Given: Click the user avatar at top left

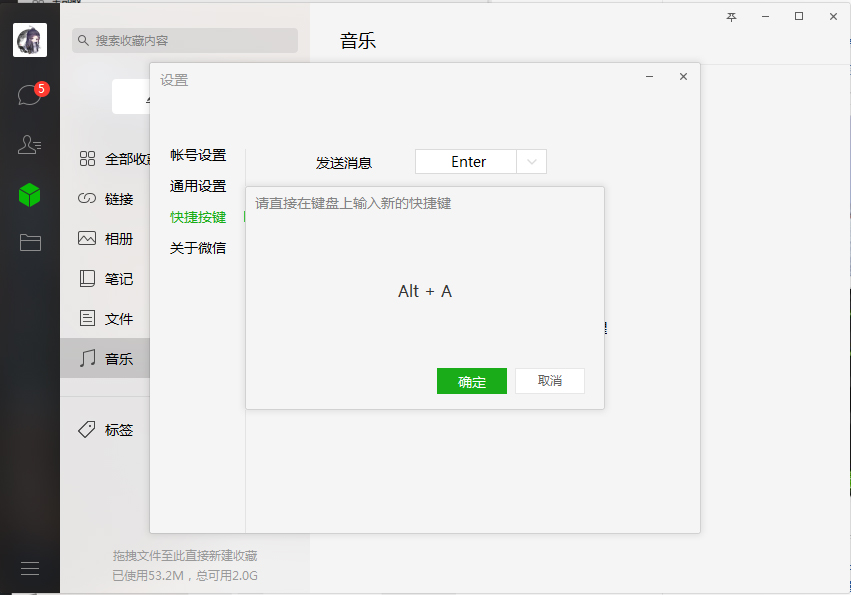Looking at the screenshot, I should 29,40.
